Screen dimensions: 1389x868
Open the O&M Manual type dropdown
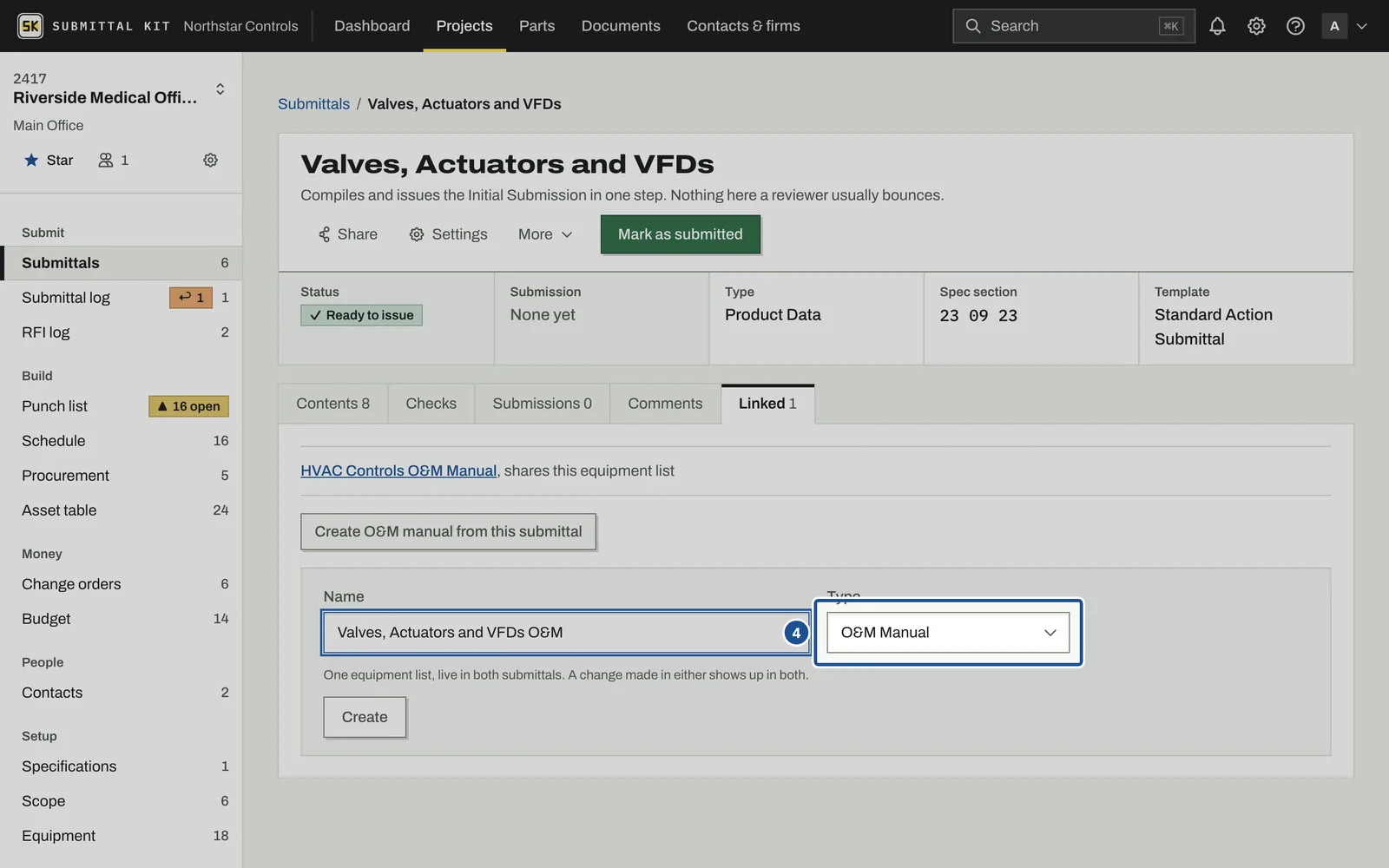948,633
